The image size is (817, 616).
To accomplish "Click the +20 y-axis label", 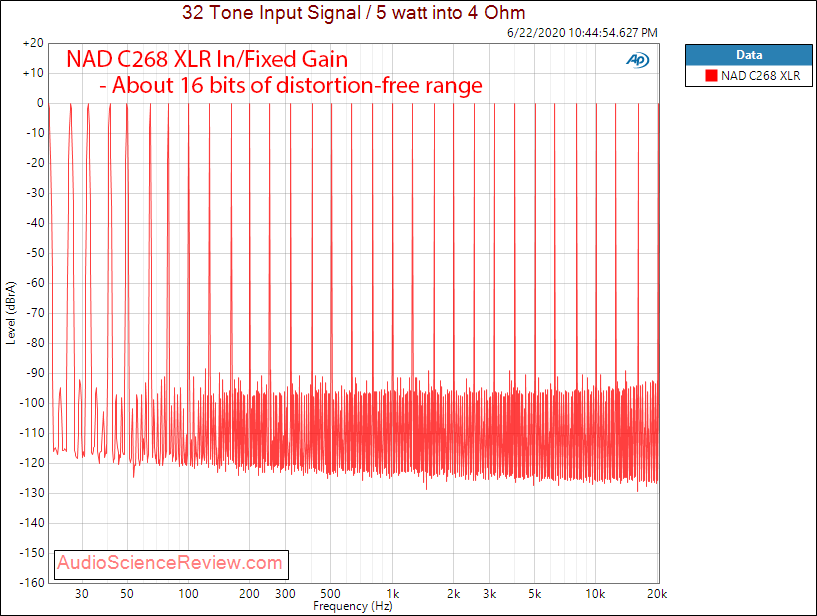I will 33,43.
